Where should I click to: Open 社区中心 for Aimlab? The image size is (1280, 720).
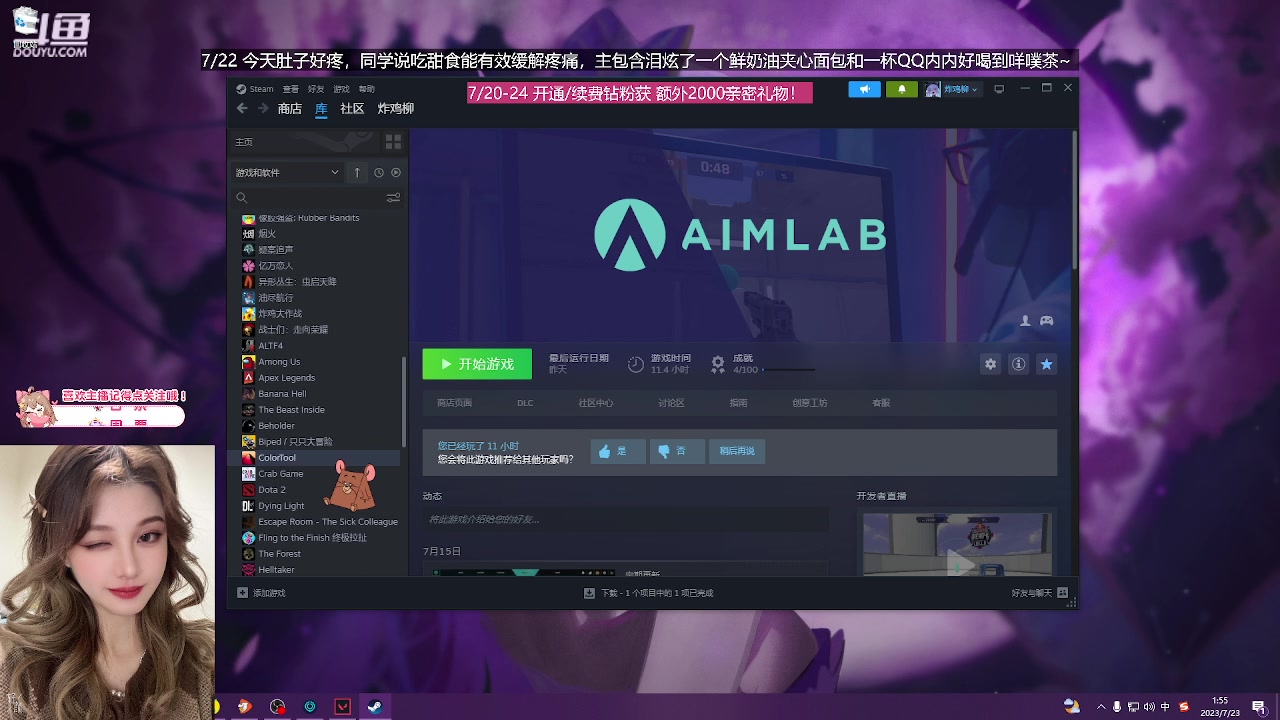pos(596,403)
